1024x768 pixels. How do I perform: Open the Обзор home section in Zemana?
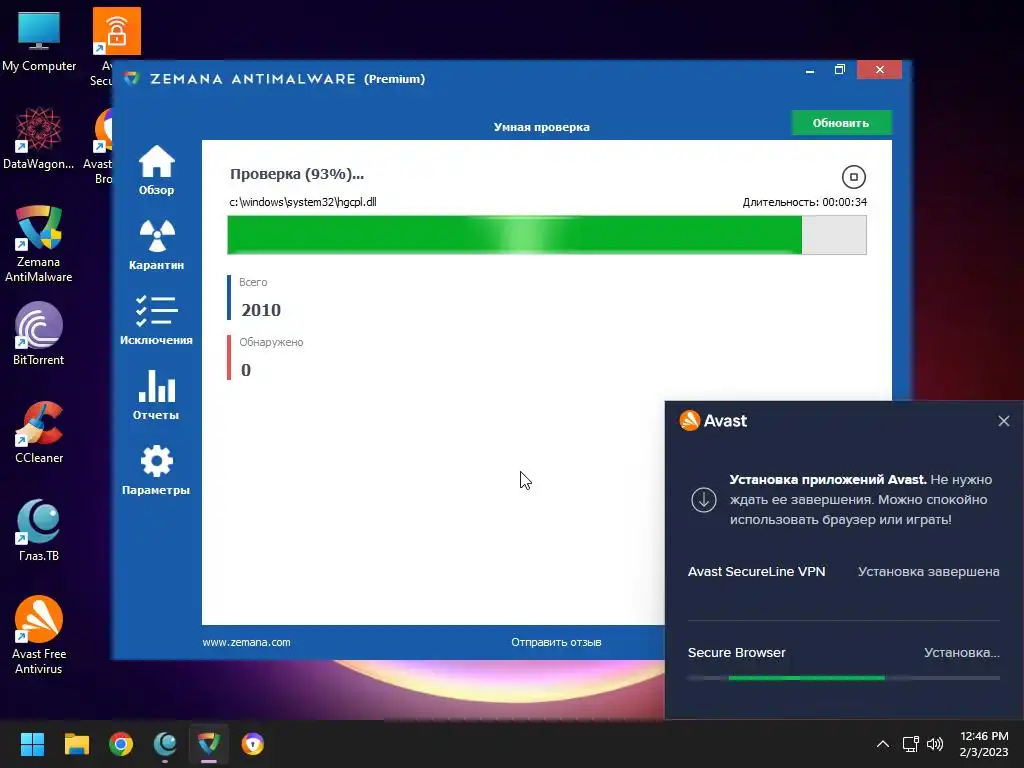tap(156, 170)
